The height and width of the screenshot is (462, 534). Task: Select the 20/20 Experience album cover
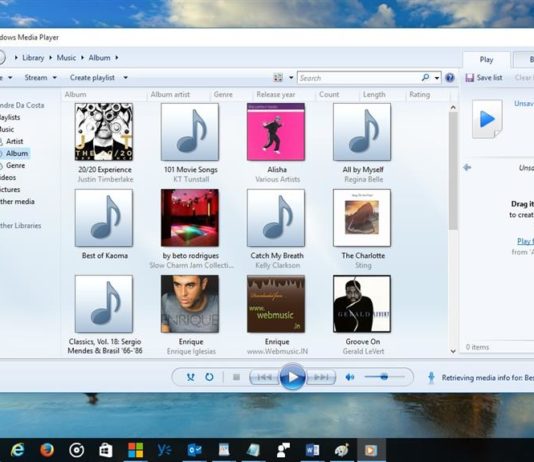104,132
